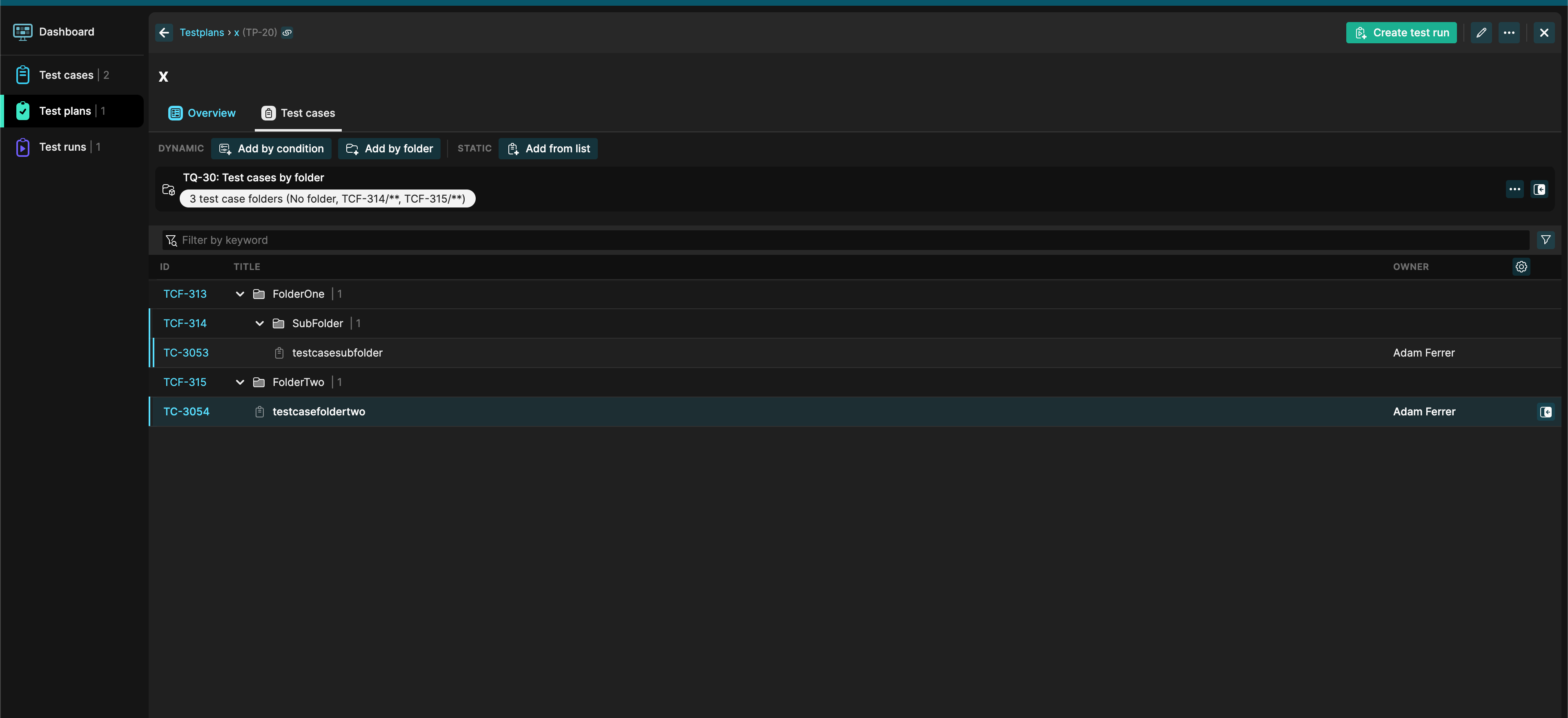Open table column settings gear
1568x718 pixels.
[x=1521, y=267]
